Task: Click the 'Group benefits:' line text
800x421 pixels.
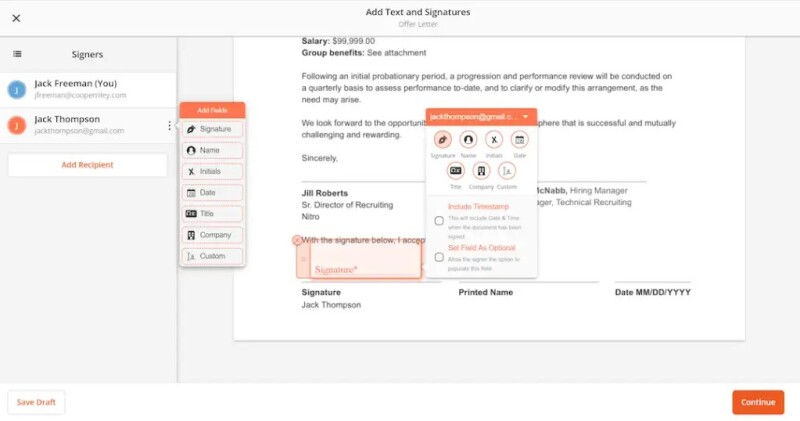Action: [x=364, y=53]
